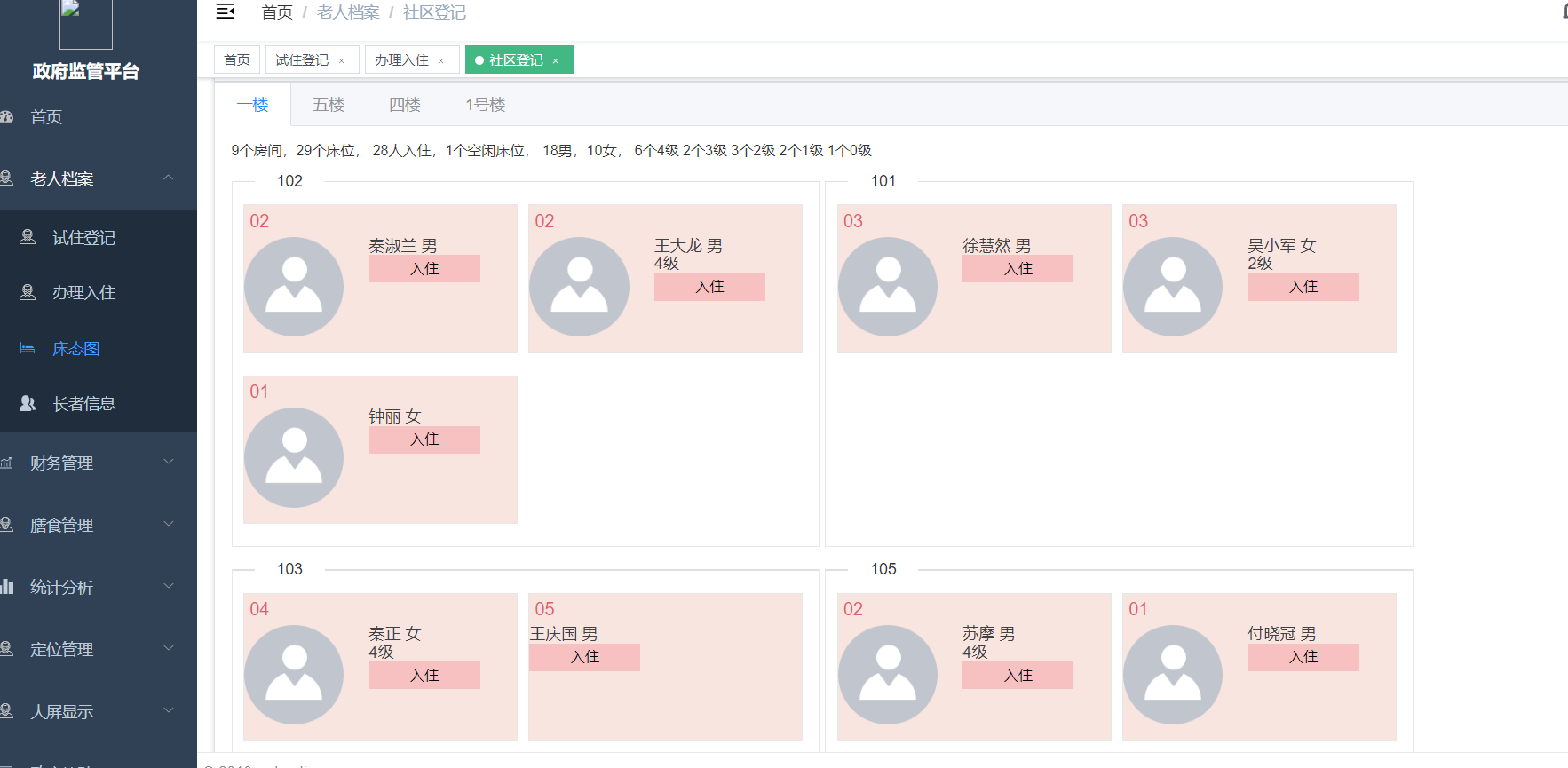Open 床态图 via its bed icon

click(x=28, y=348)
